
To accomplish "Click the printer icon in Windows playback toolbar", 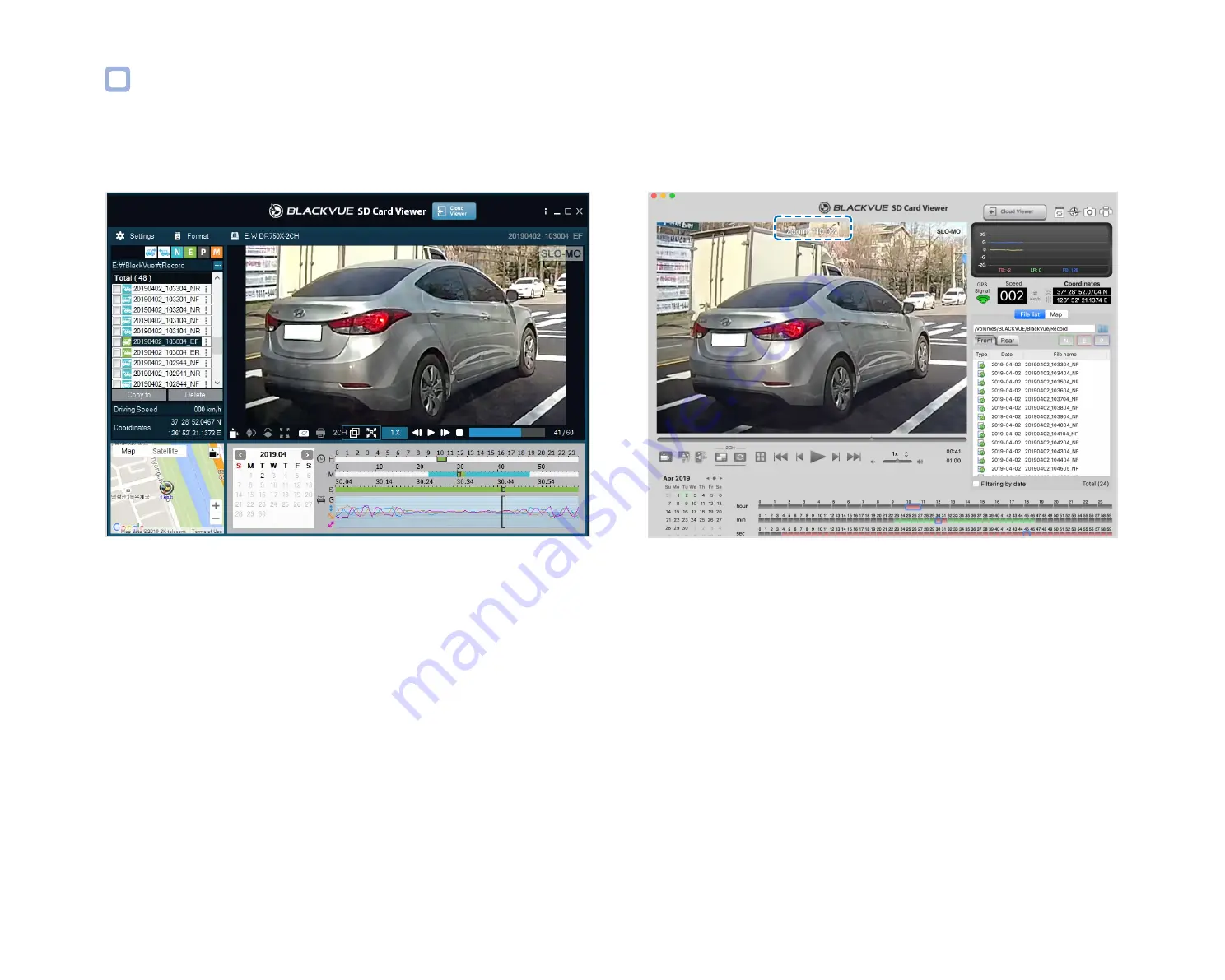I will pyautogui.click(x=320, y=433).
